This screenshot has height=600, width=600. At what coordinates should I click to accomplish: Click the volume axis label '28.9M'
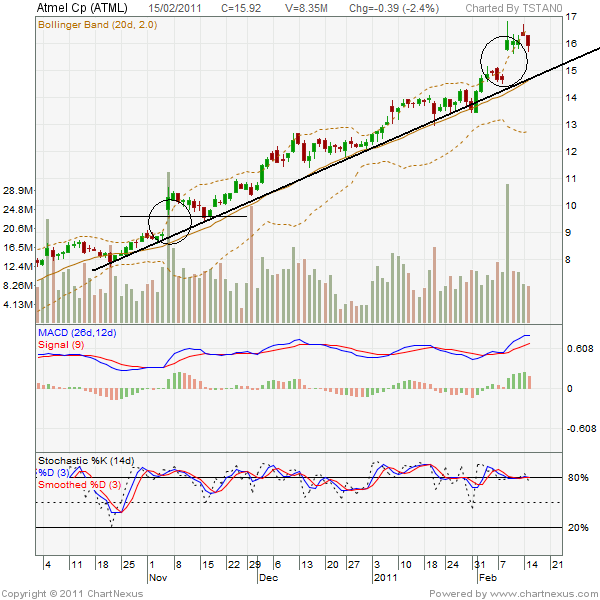coord(18,191)
